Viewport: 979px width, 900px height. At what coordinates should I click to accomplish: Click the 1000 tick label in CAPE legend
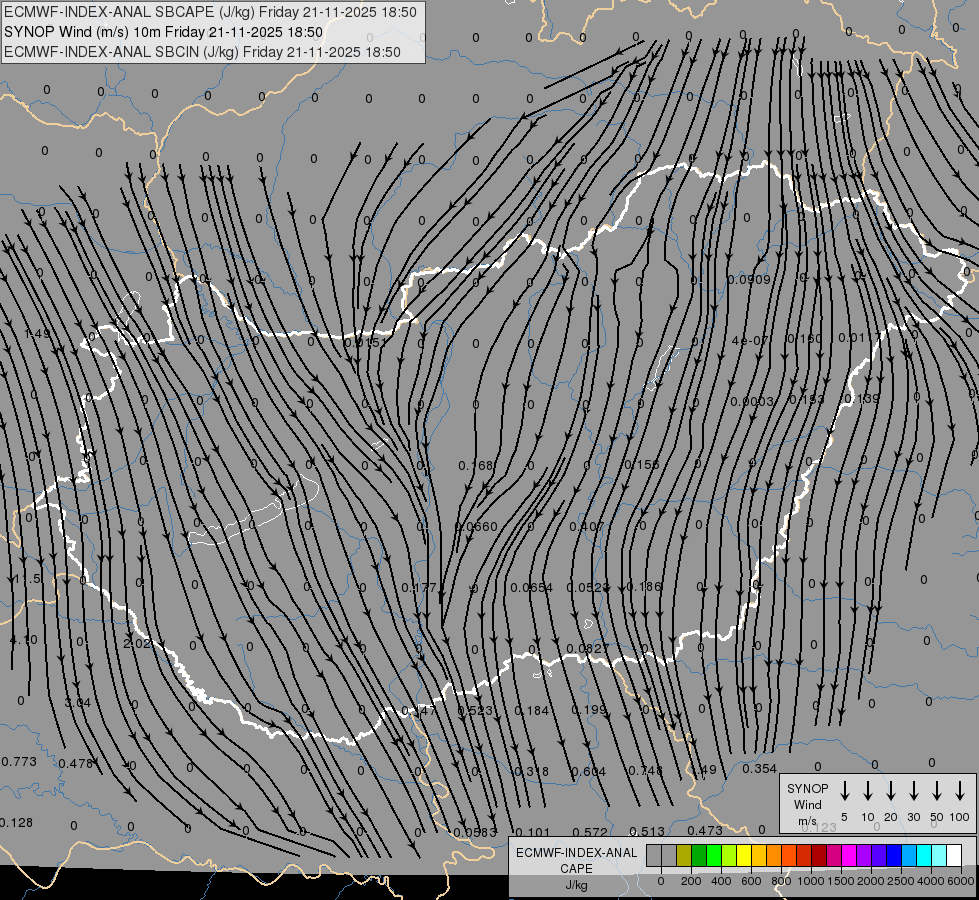point(810,881)
